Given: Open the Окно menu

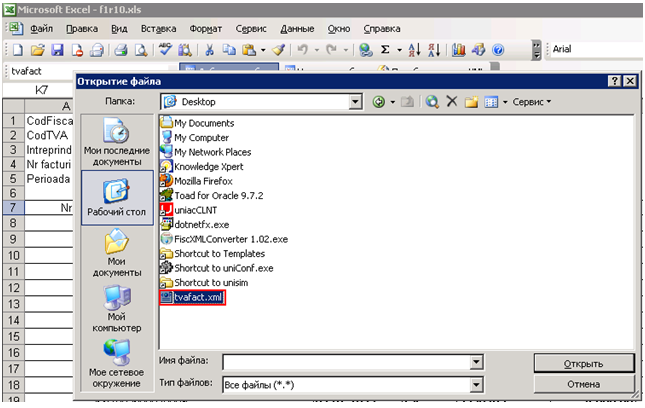Looking at the screenshot, I should pos(339,29).
